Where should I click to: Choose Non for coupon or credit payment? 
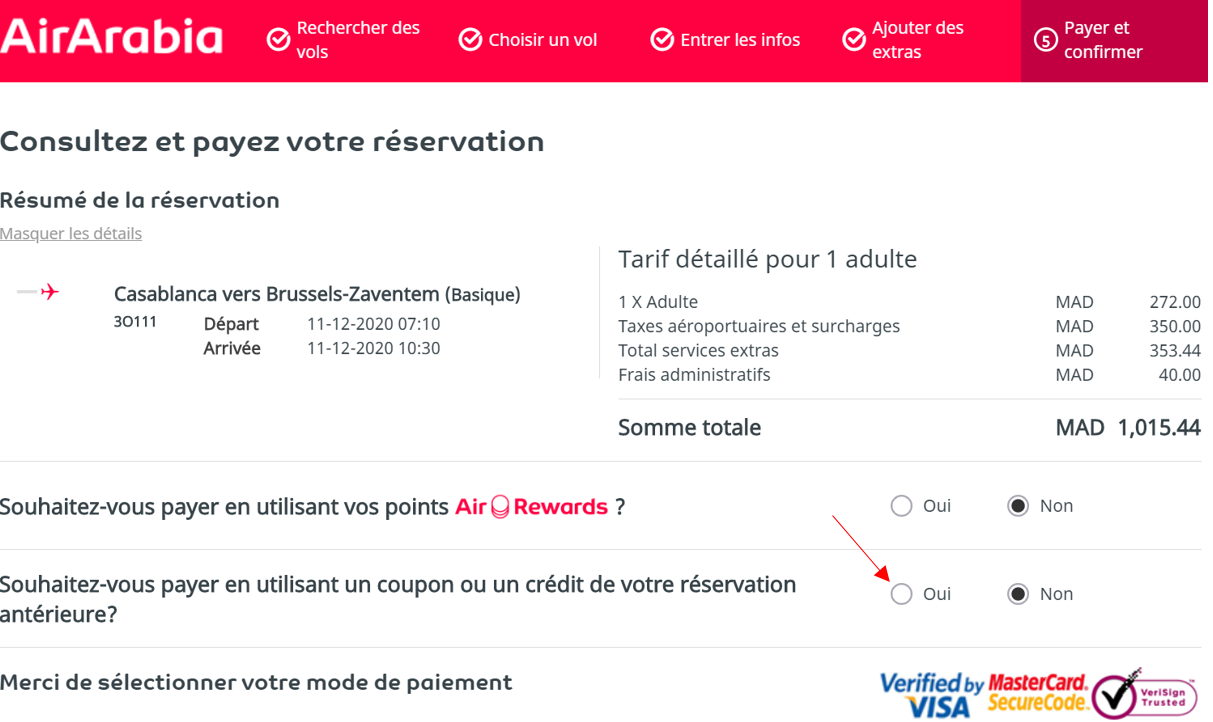[1018, 594]
